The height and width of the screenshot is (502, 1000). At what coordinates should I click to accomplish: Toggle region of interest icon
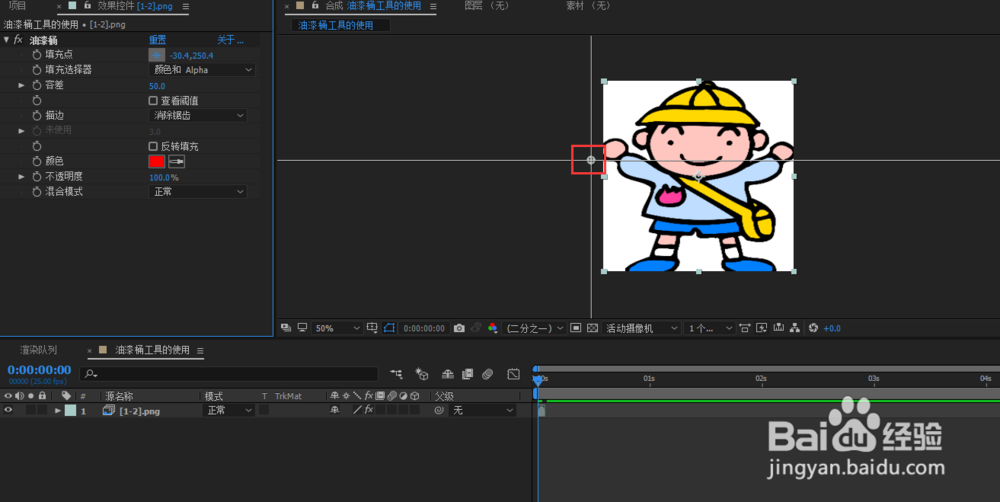tap(575, 328)
